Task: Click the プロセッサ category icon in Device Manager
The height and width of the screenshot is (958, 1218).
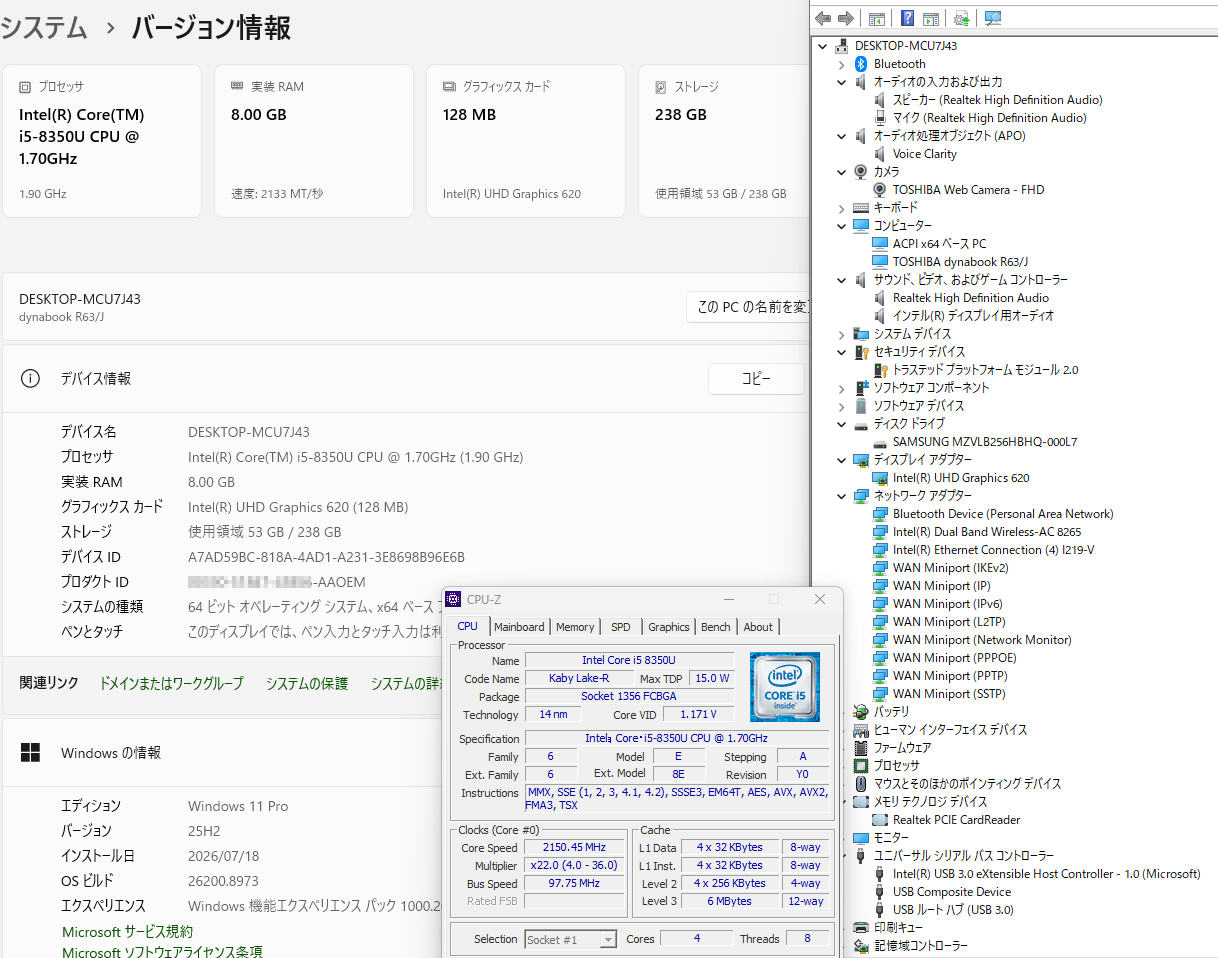Action: 861,766
